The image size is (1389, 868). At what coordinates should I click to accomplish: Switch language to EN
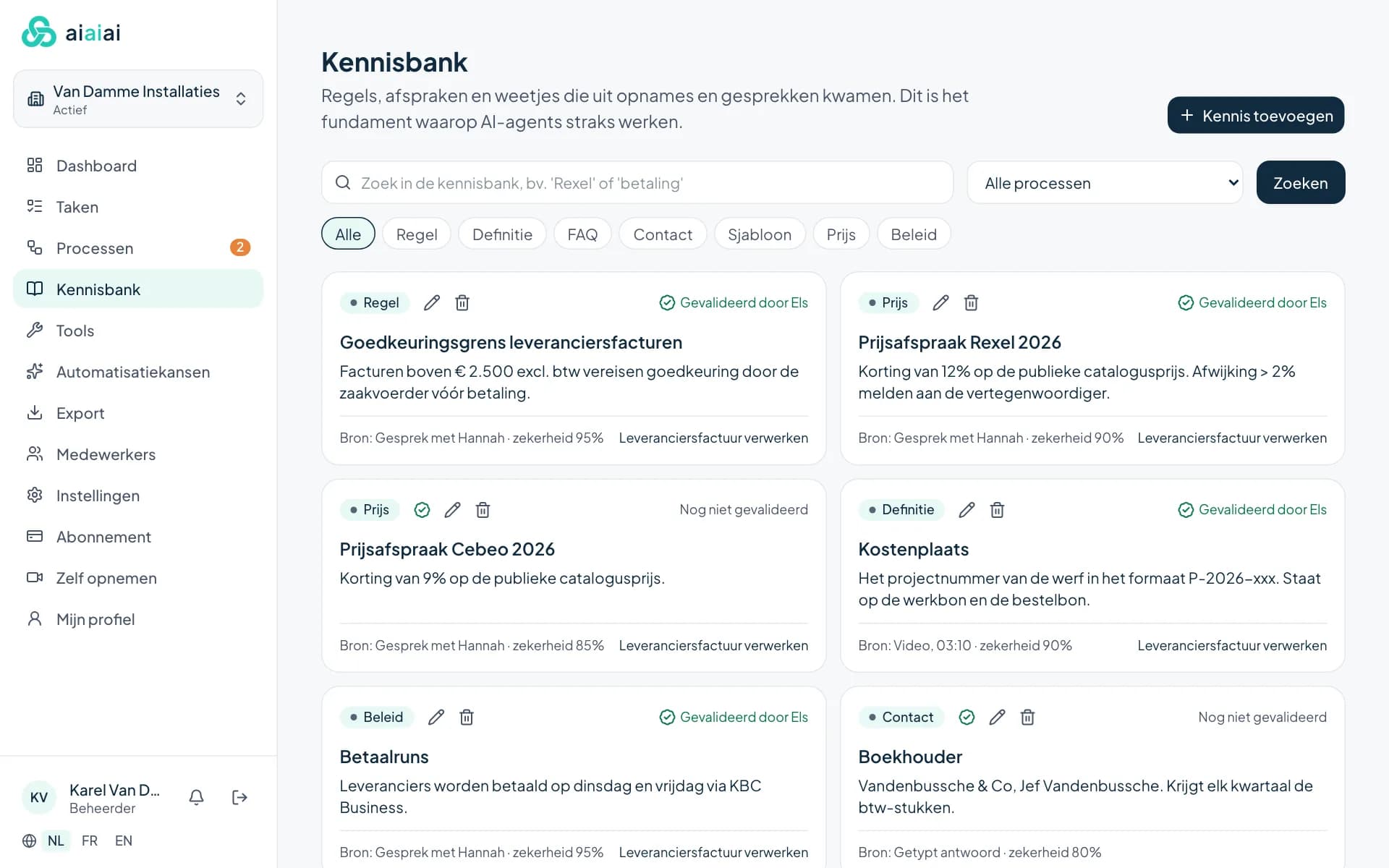pyautogui.click(x=124, y=841)
